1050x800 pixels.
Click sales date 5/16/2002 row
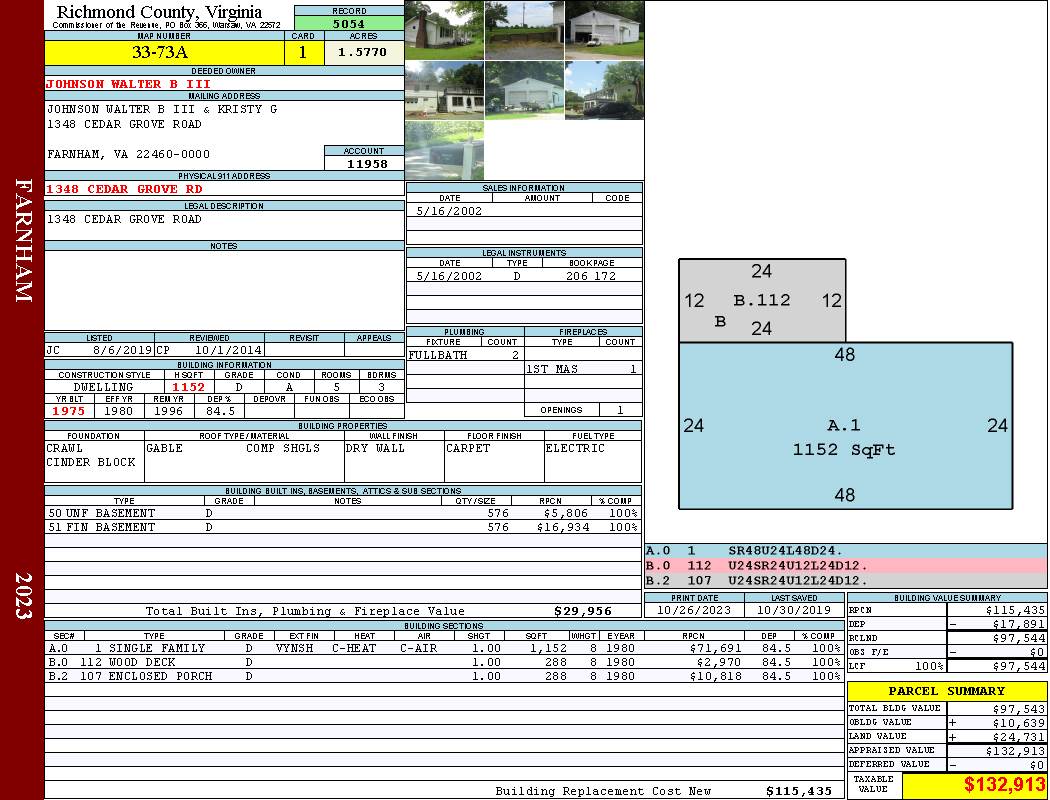[524, 211]
